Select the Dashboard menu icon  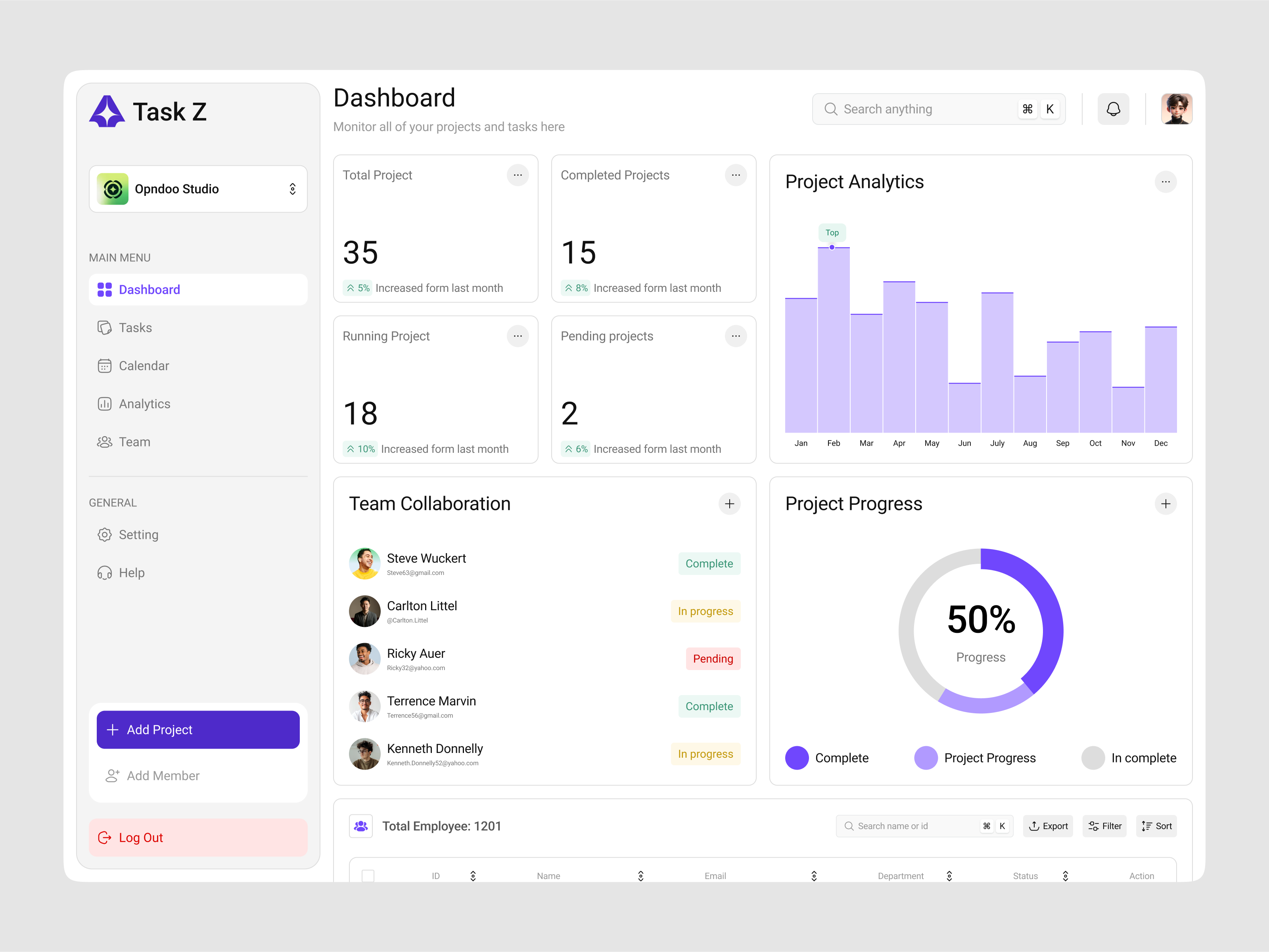tap(105, 289)
